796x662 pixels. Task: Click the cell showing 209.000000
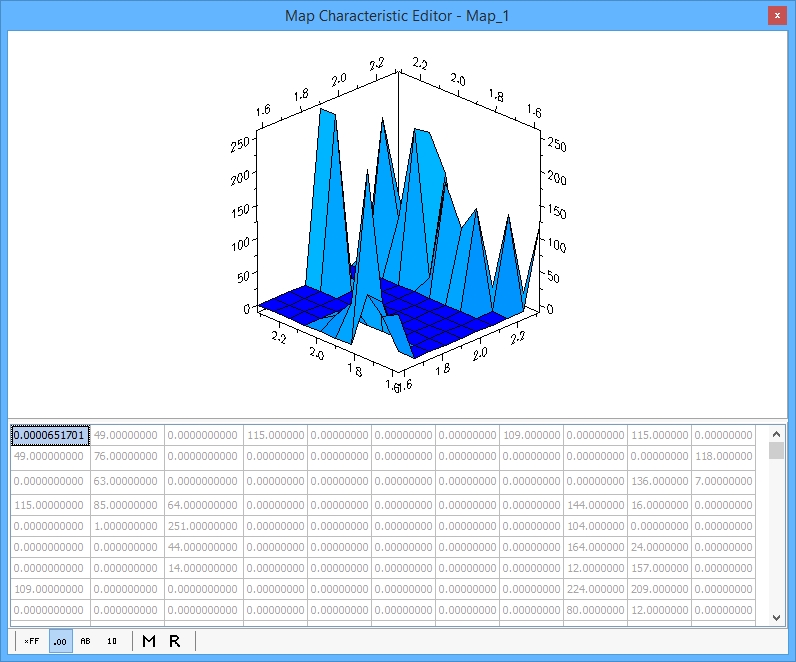pyautogui.click(x=659, y=588)
